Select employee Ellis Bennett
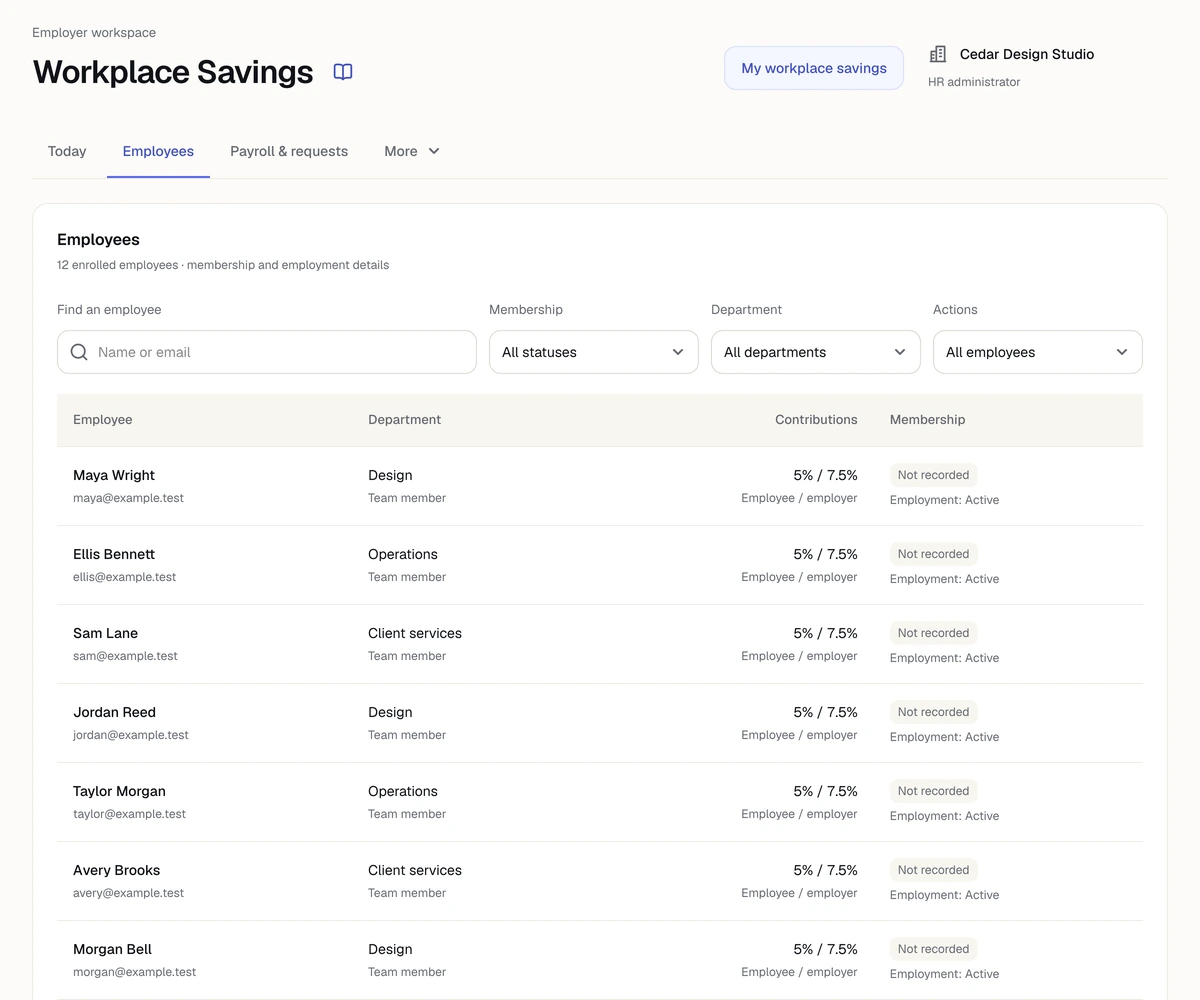1200x1000 pixels. (x=114, y=554)
